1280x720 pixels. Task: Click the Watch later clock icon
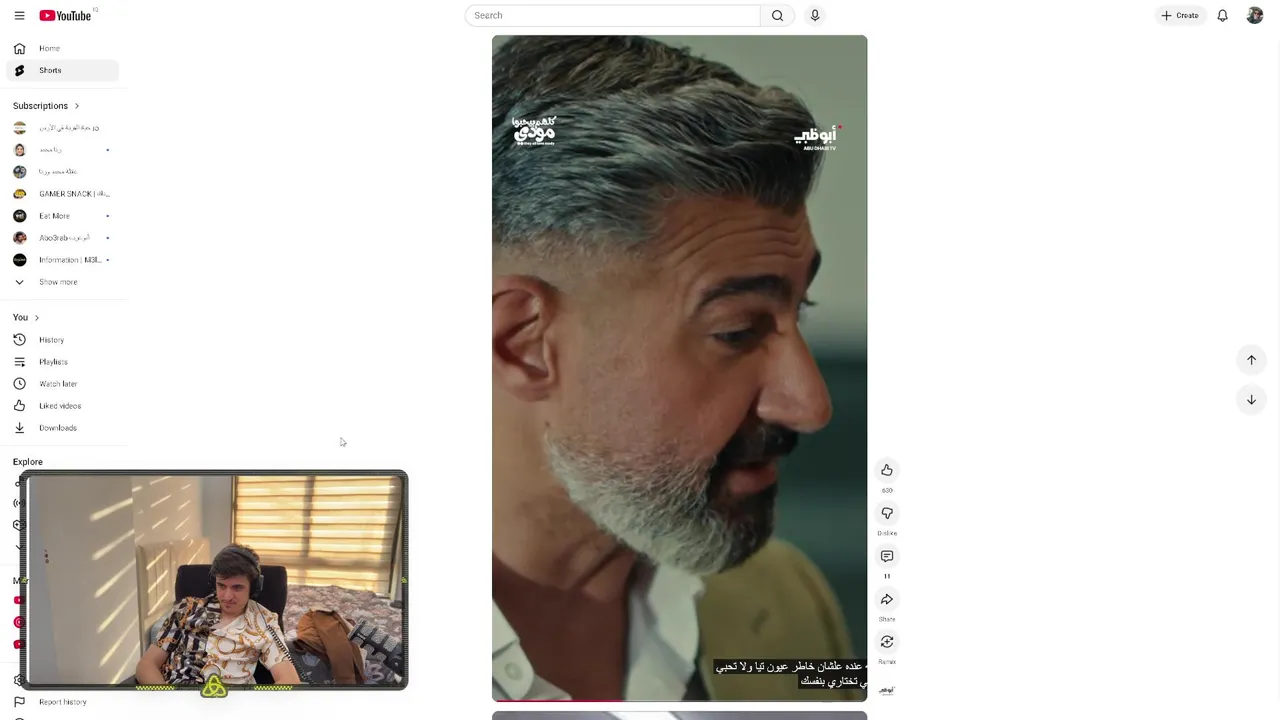pyautogui.click(x=19, y=383)
